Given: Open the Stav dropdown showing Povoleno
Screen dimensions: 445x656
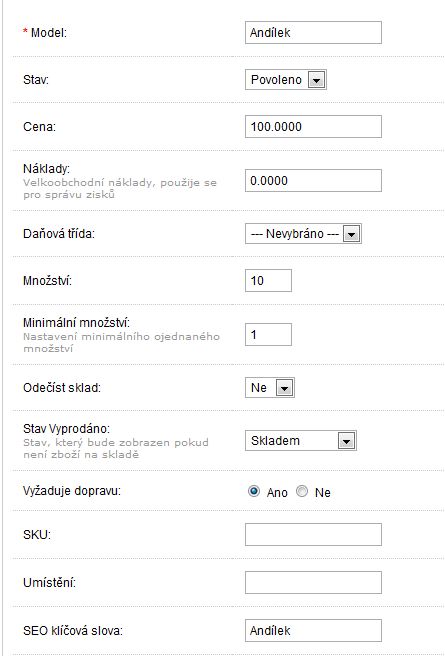Looking at the screenshot, I should (286, 79).
